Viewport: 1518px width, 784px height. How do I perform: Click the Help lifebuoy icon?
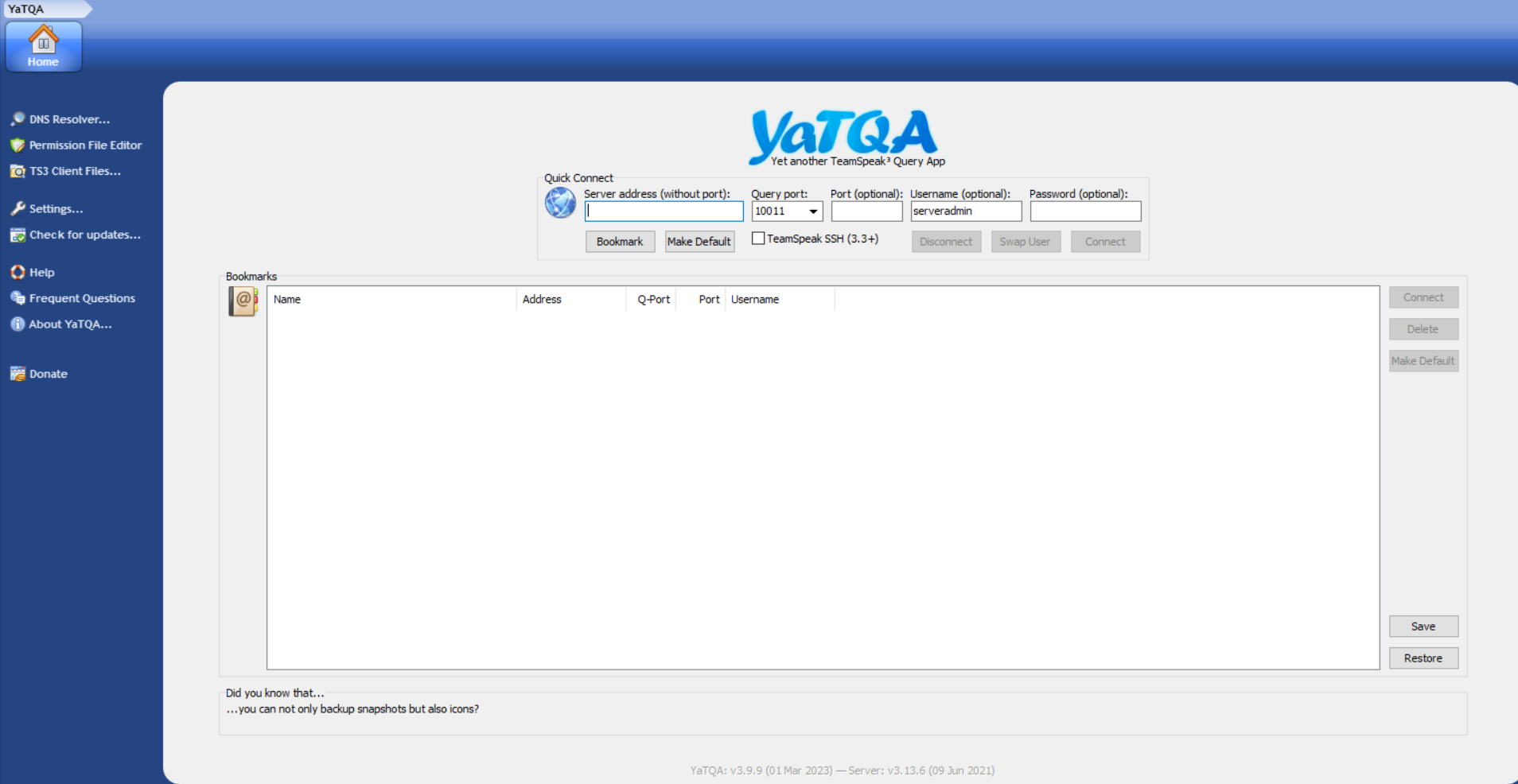click(18, 272)
